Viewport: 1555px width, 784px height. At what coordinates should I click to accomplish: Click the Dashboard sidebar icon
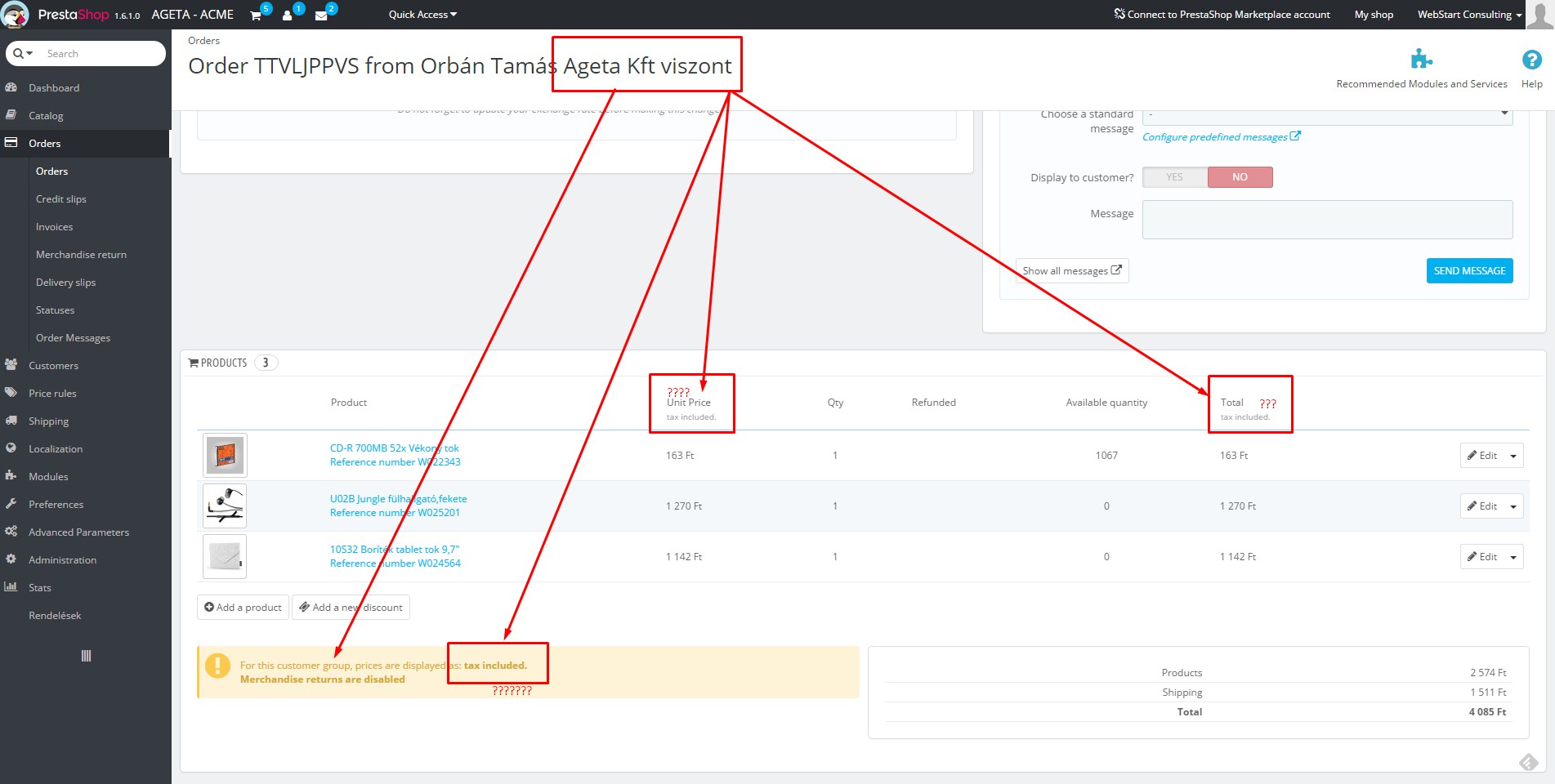pyautogui.click(x=11, y=87)
